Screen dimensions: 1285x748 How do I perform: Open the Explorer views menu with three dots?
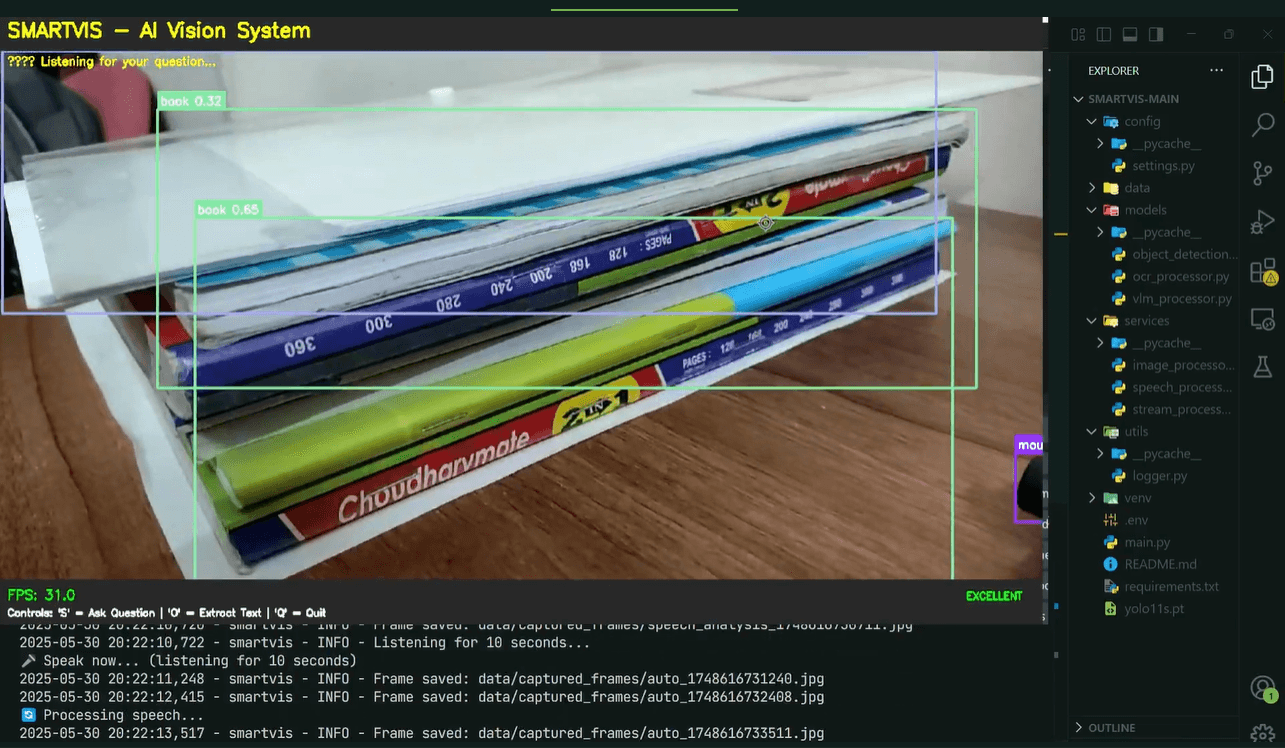[x=1216, y=70]
